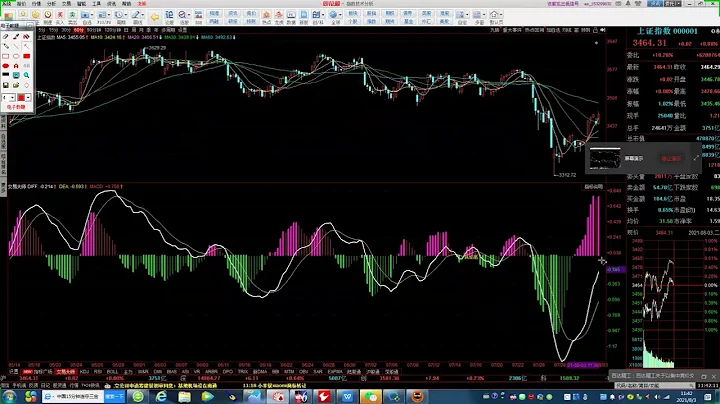This screenshot has height=404, width=720.
Task: Click the 设置 button left of indicator tabs
Action: click(x=13, y=371)
